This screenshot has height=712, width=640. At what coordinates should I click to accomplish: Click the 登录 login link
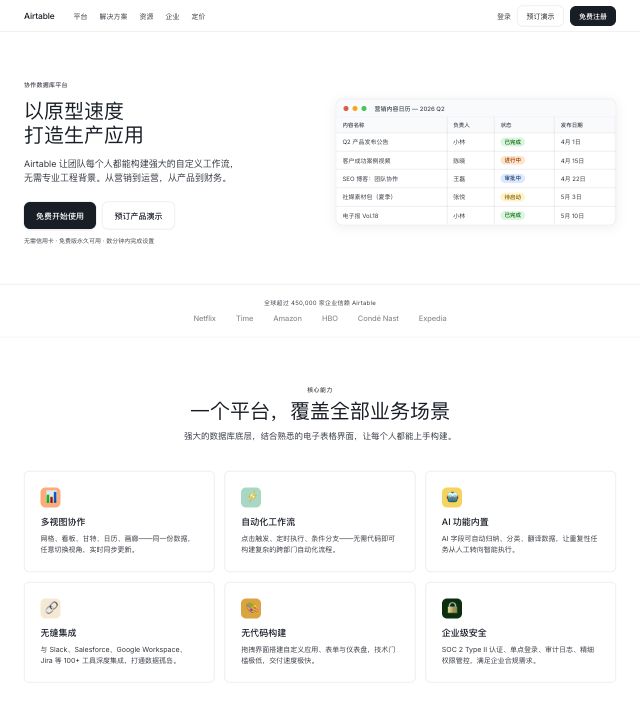pos(504,16)
